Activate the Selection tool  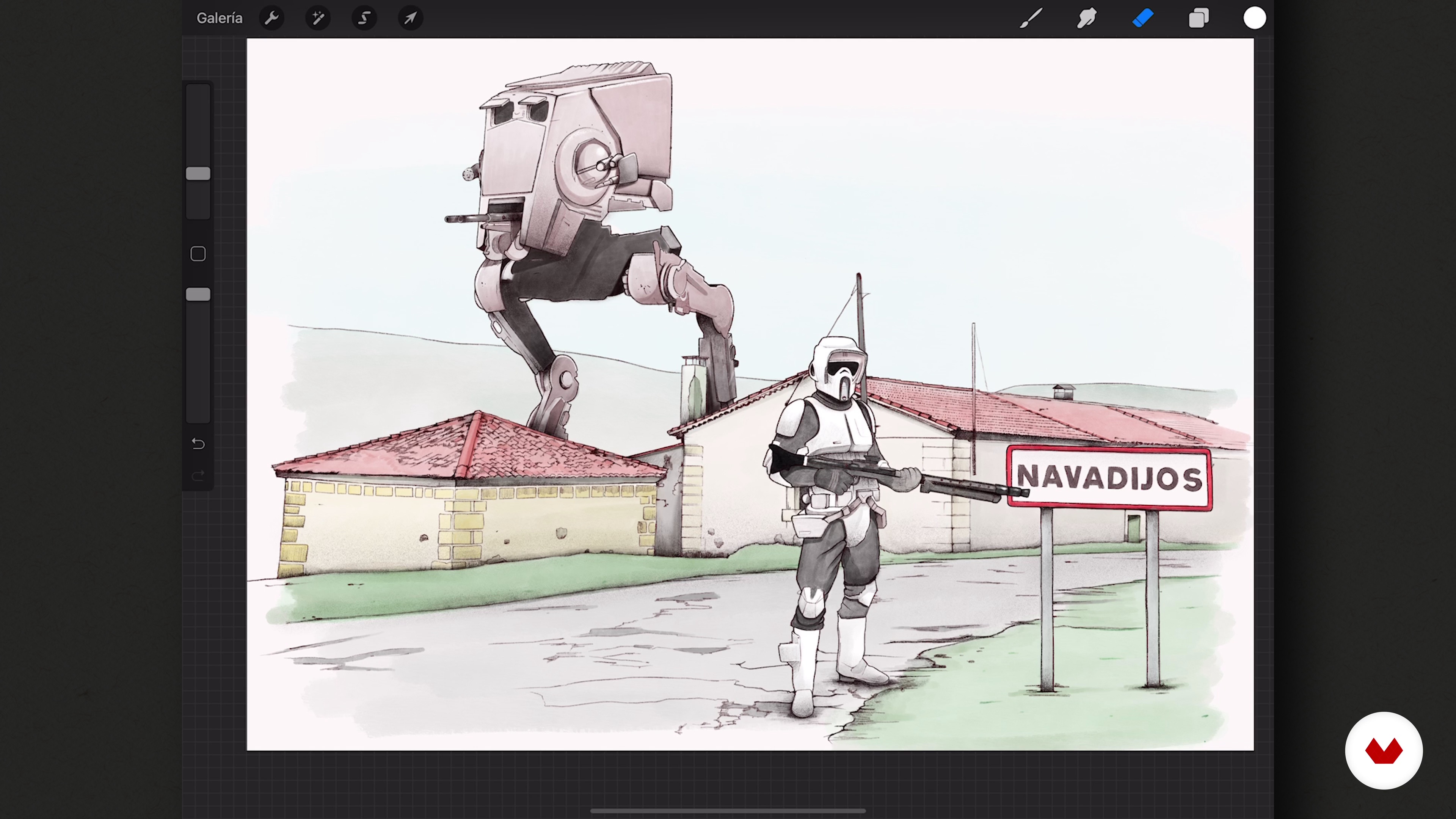(364, 18)
